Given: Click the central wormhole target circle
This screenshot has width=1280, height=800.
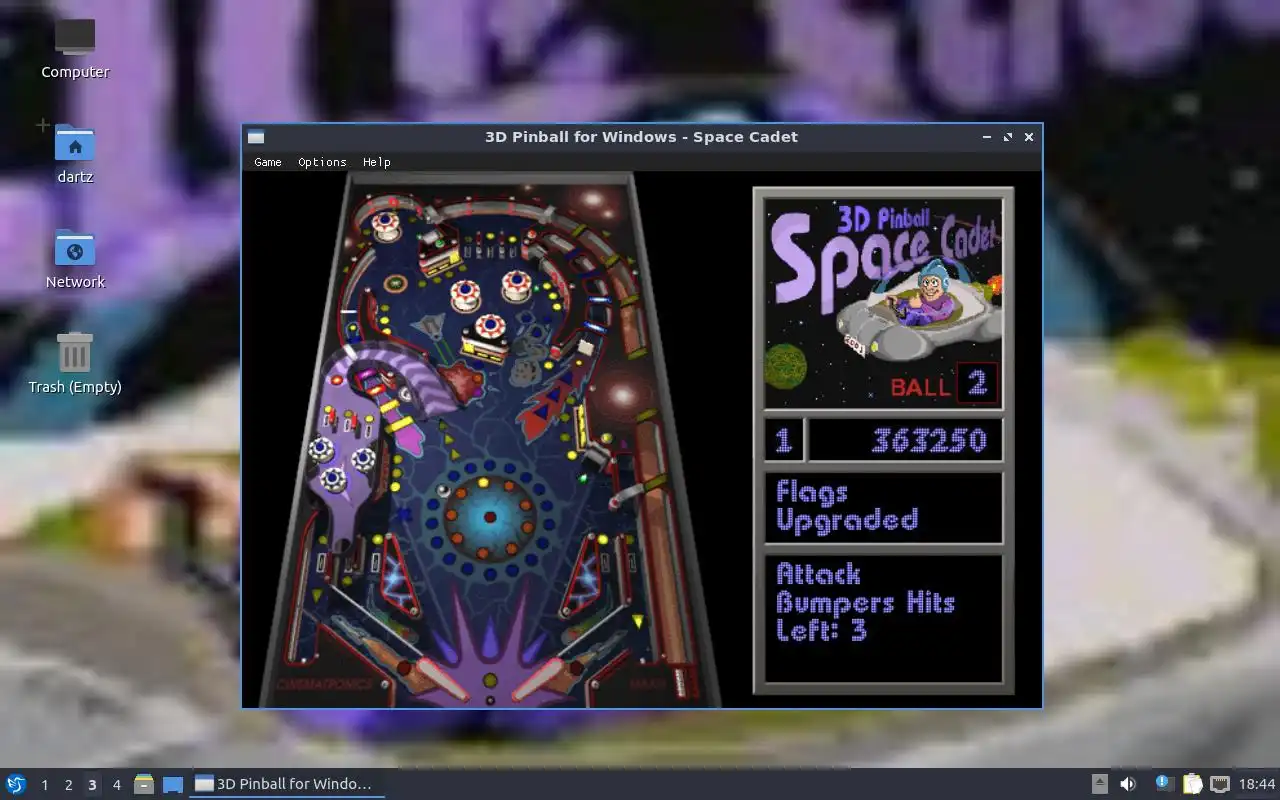Looking at the screenshot, I should pos(490,517).
